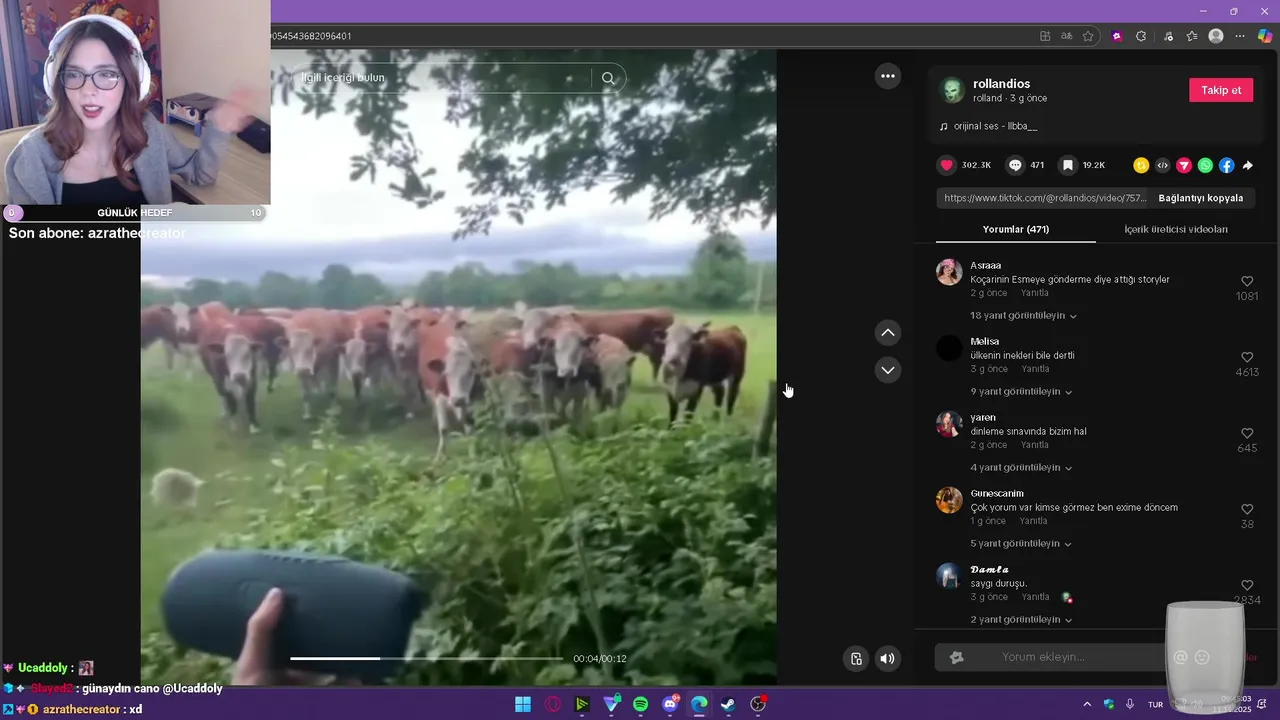
Task: Open OBS Studio from the taskbar
Action: click(758, 704)
